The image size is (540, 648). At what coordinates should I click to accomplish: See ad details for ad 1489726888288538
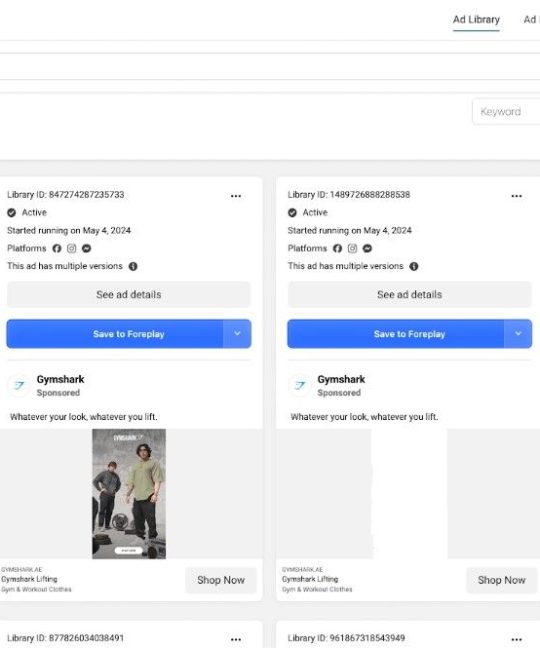pos(409,295)
